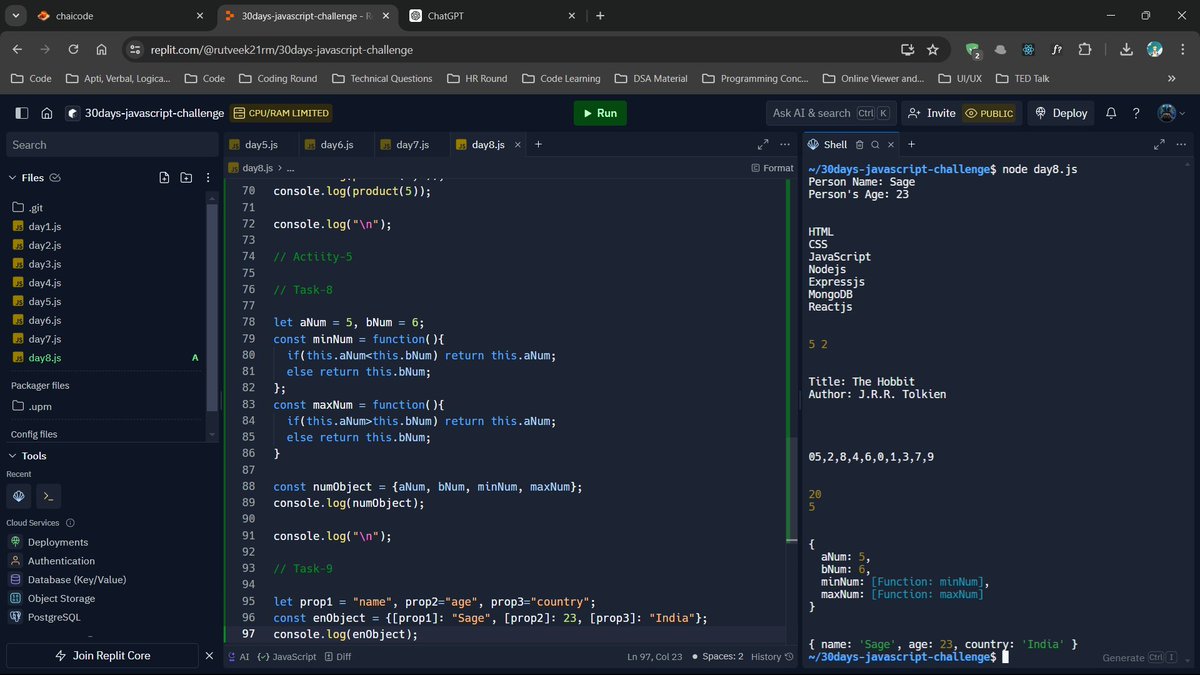
Task: Collapse the Files section
Action: point(12,178)
